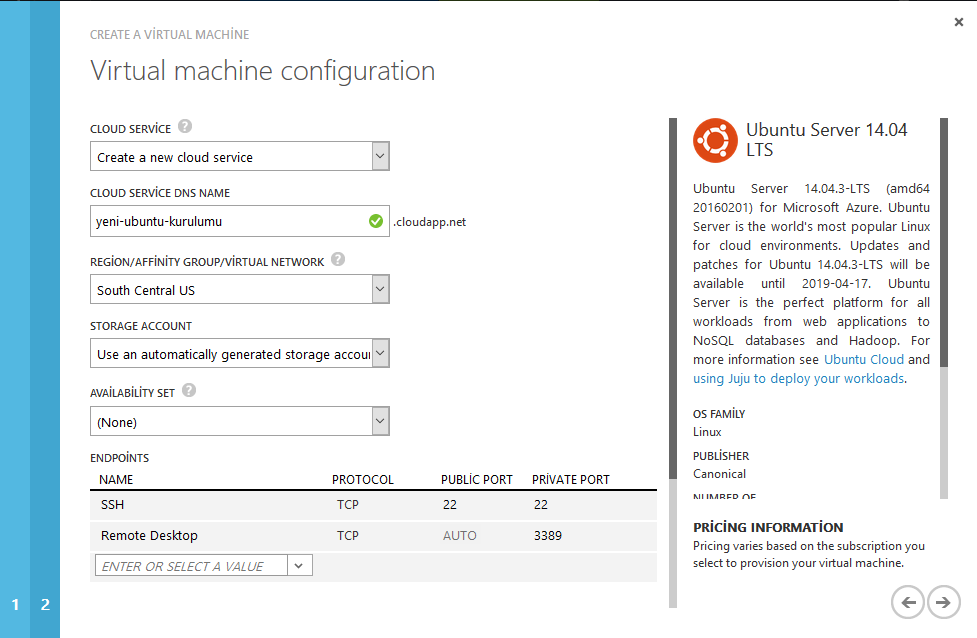Screen dimensions: 977x638
Task: Click the TCP protocol in Remote Desktop row
Action: [x=348, y=536]
